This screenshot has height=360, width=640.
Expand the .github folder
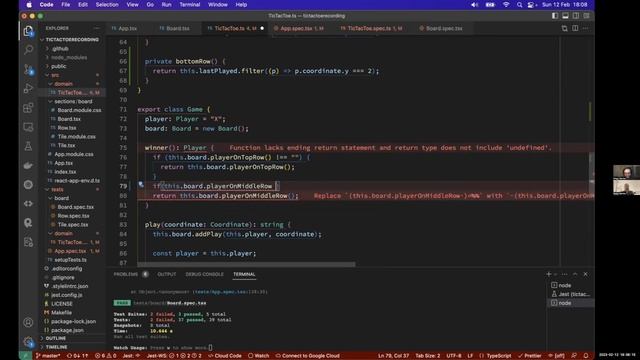click(x=60, y=49)
